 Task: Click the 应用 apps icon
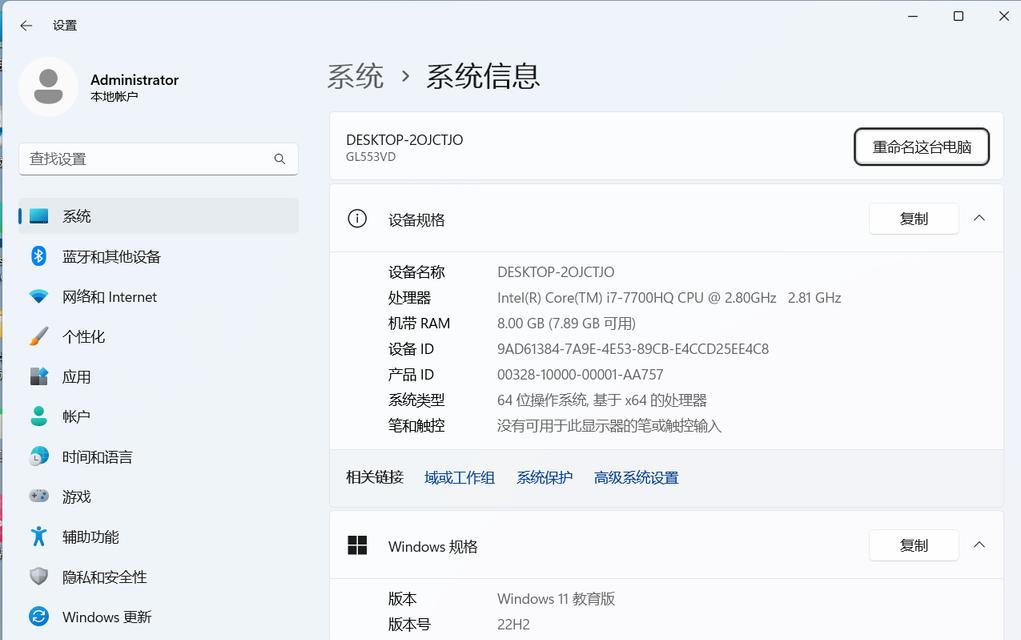pyautogui.click(x=39, y=376)
